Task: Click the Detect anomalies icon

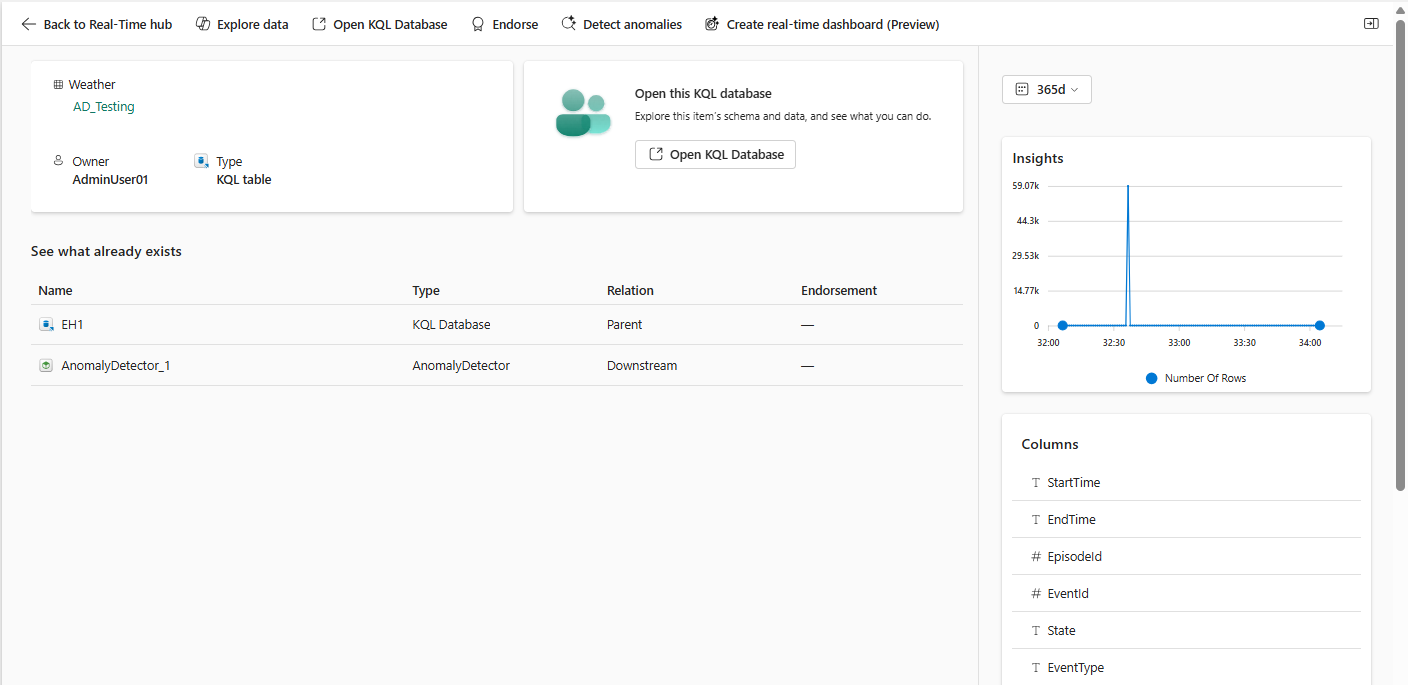Action: [568, 24]
